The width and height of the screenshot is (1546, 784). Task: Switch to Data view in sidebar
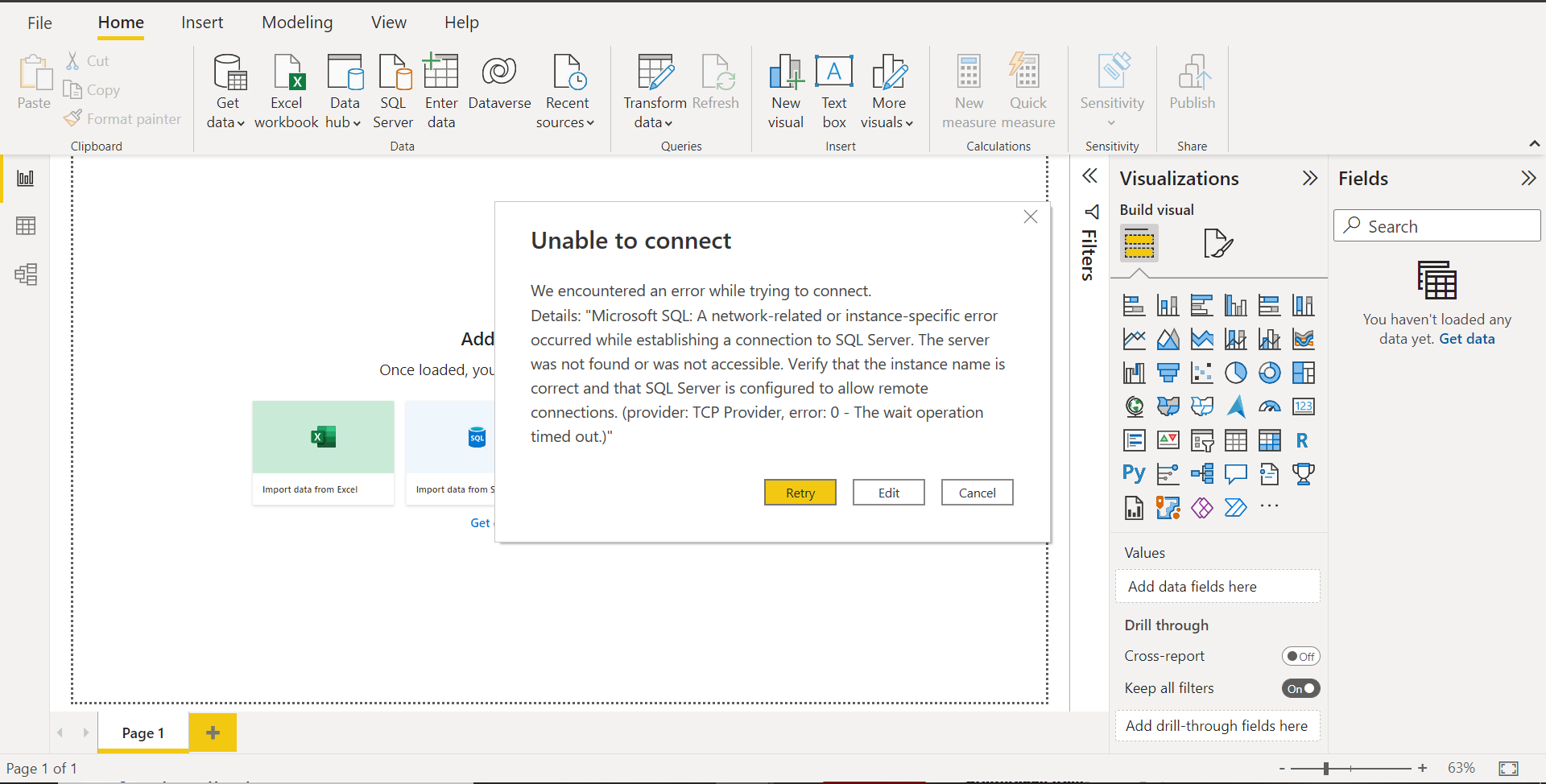click(x=26, y=226)
